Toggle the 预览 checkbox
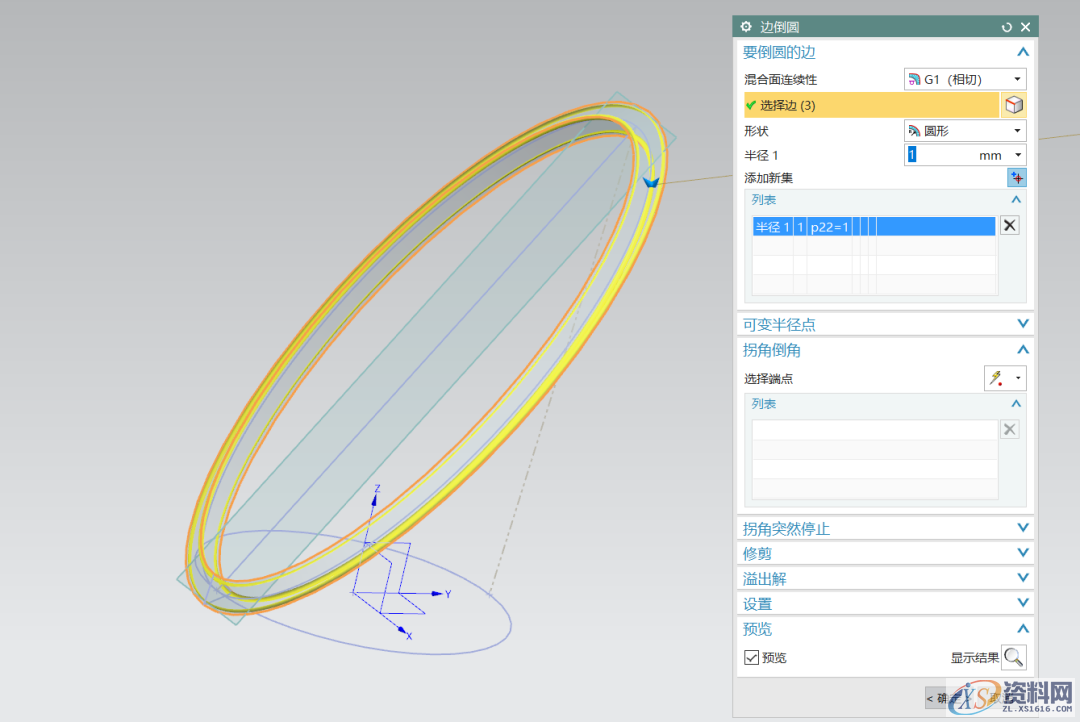 752,658
